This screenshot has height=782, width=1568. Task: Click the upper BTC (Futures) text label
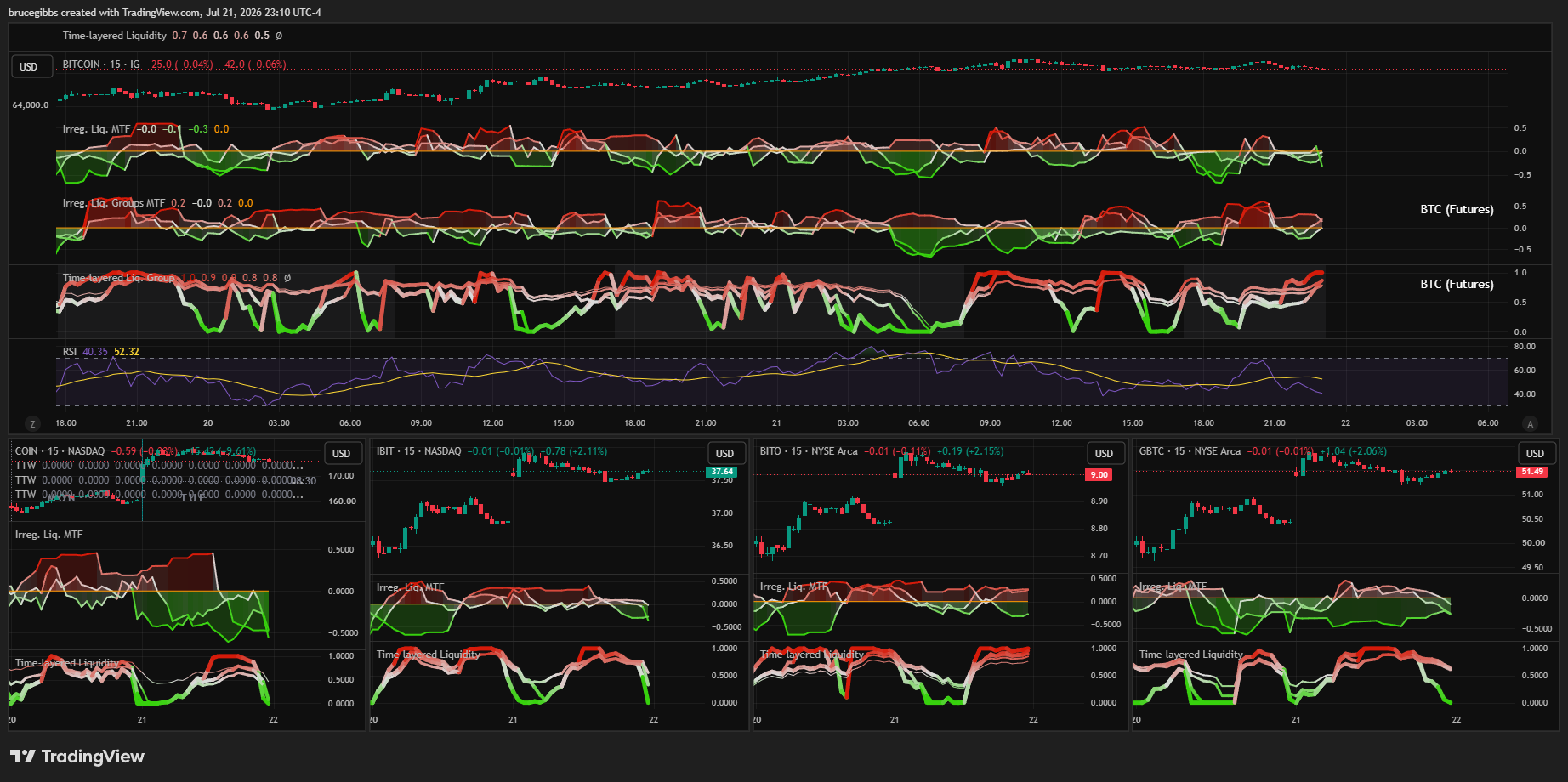click(x=1457, y=209)
